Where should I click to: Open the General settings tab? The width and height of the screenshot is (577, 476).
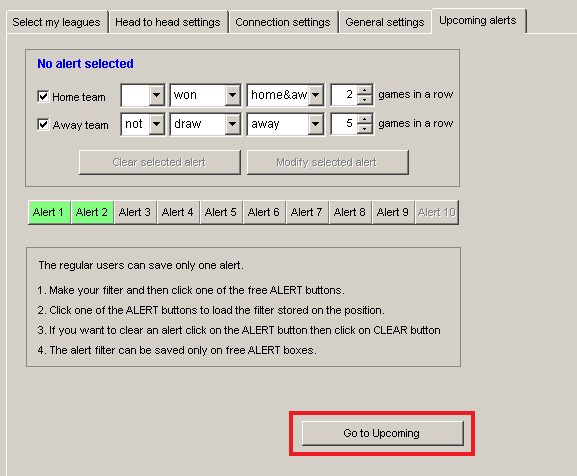(x=385, y=22)
